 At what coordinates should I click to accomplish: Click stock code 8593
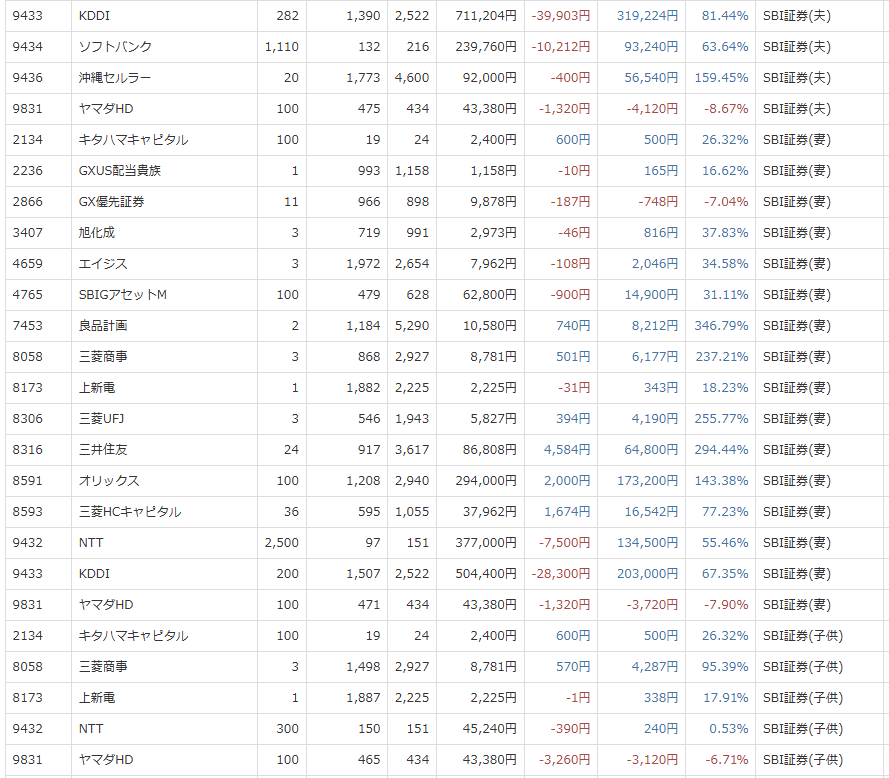[27, 511]
